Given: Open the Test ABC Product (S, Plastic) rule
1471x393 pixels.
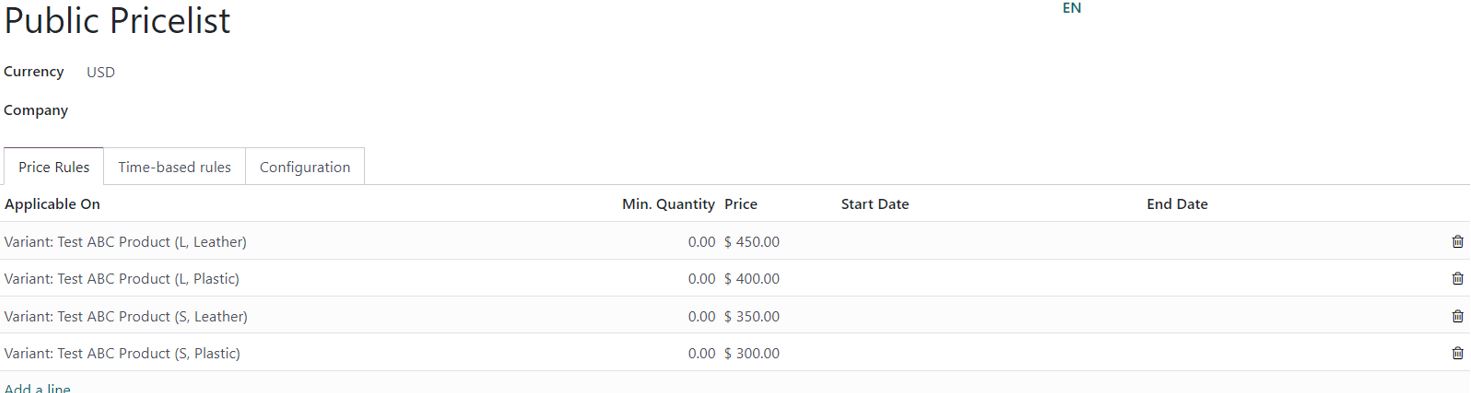Looking at the screenshot, I should pos(122,353).
